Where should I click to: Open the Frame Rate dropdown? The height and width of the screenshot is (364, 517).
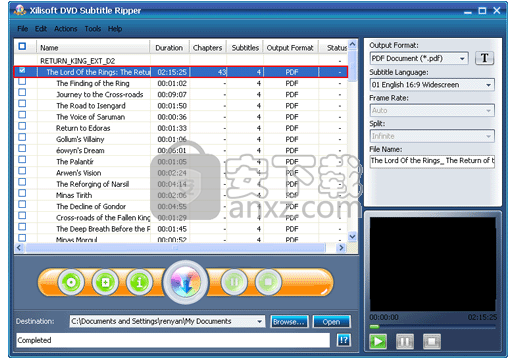click(488, 110)
